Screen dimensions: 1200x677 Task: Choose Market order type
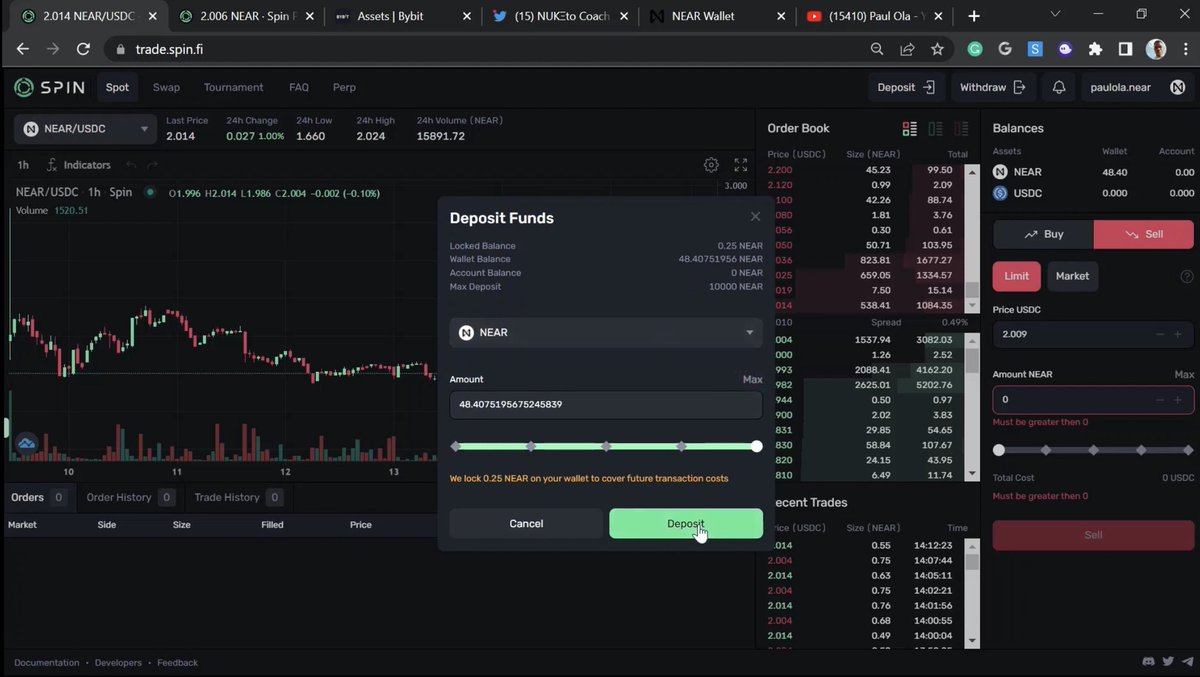coord(1072,276)
